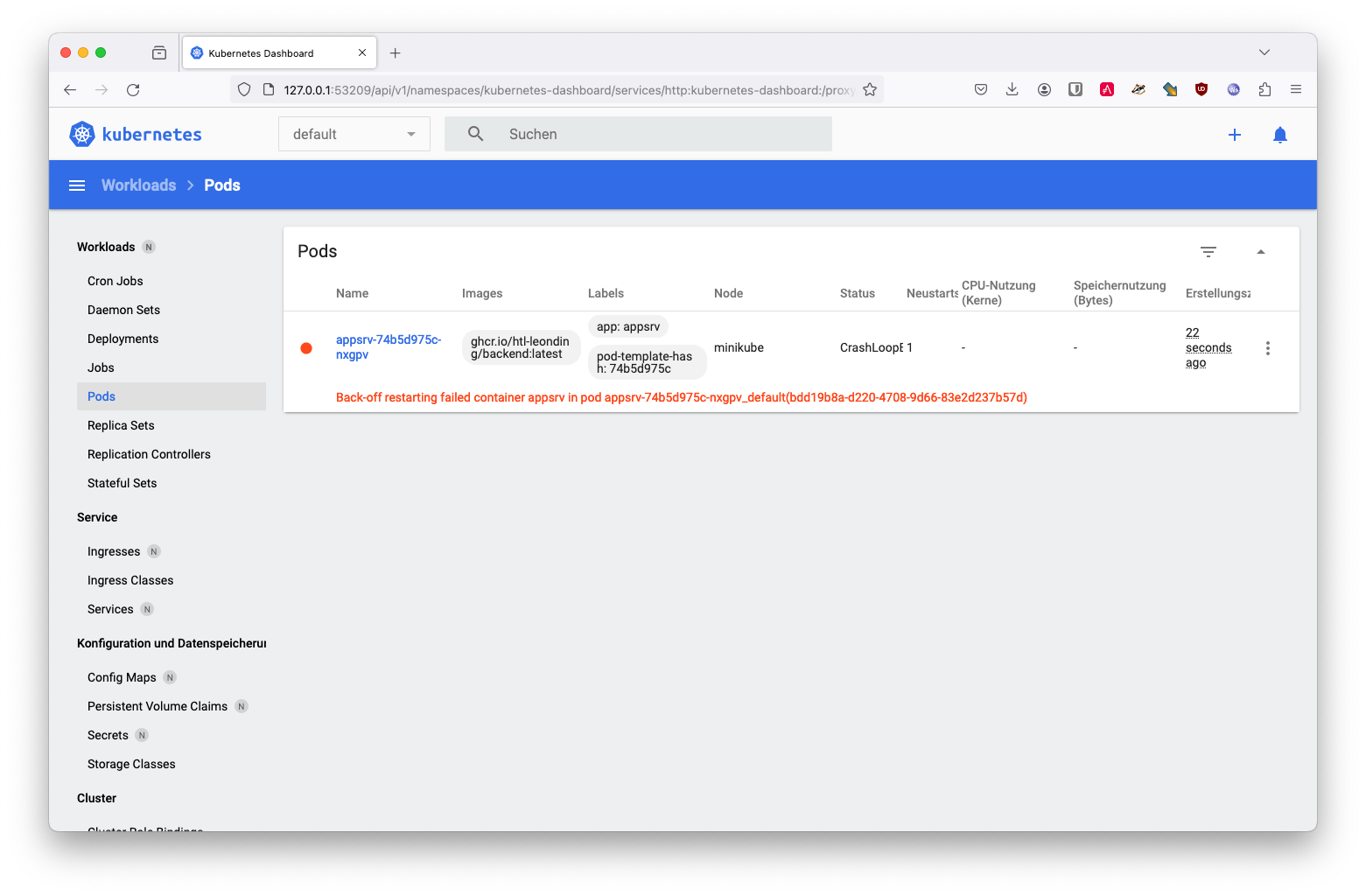Open Jobs in the sidebar
The width and height of the screenshot is (1366, 896).
(x=101, y=367)
